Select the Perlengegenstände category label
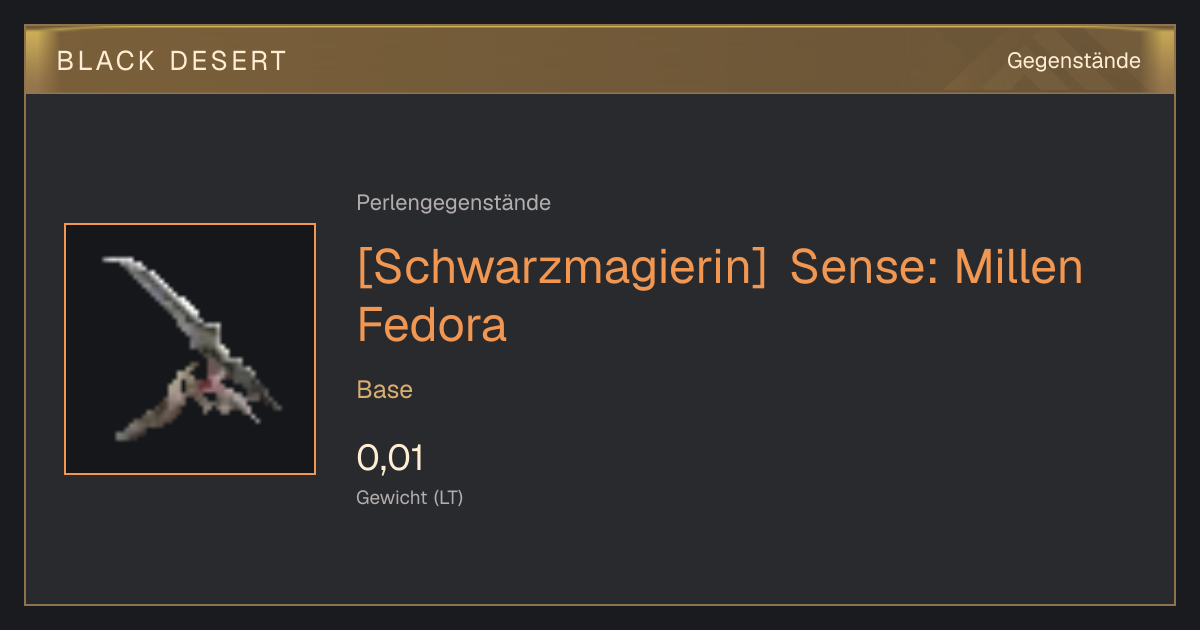Image resolution: width=1200 pixels, height=630 pixels. tap(453, 203)
